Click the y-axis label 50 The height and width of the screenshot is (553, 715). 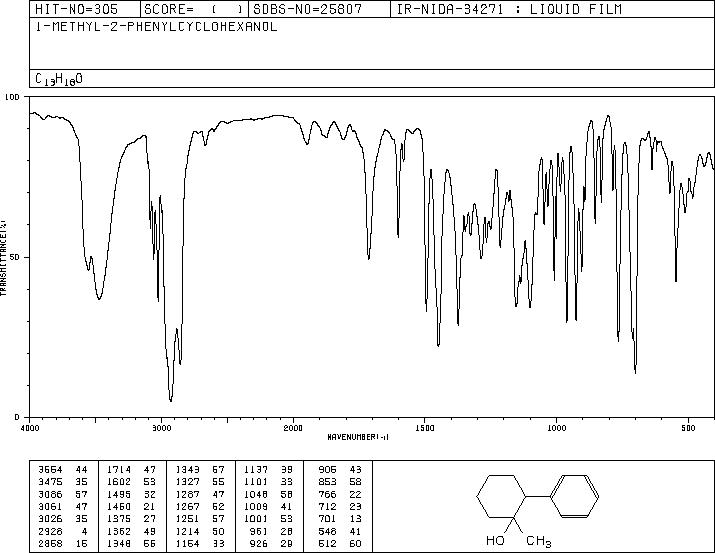pos(15,257)
